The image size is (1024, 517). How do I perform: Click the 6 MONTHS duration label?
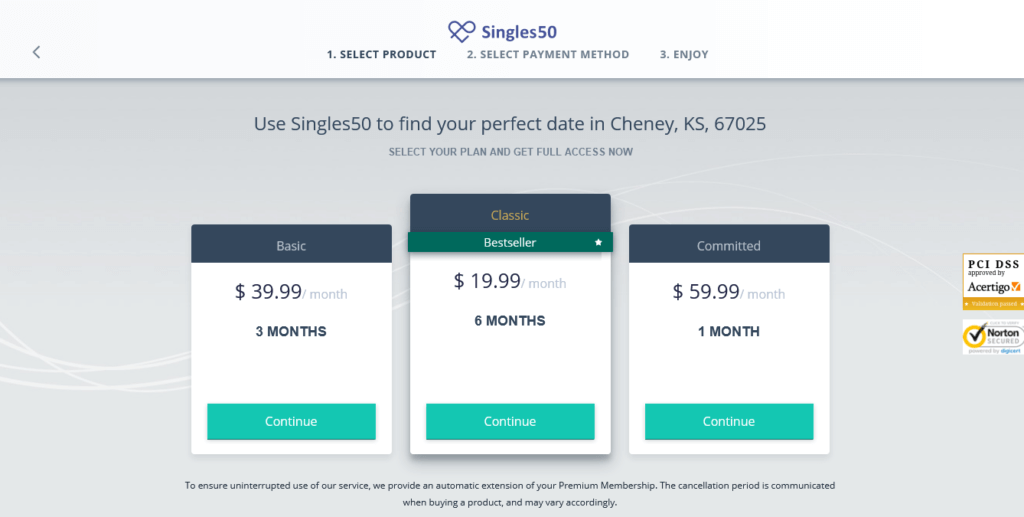click(510, 321)
